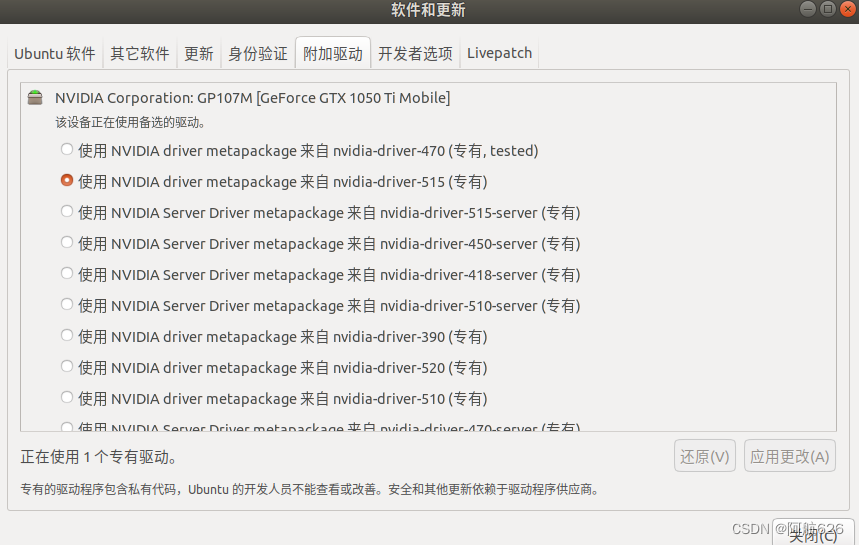
Task: Click the NVIDIA Corporation GP107M device title
Action: pos(253,98)
